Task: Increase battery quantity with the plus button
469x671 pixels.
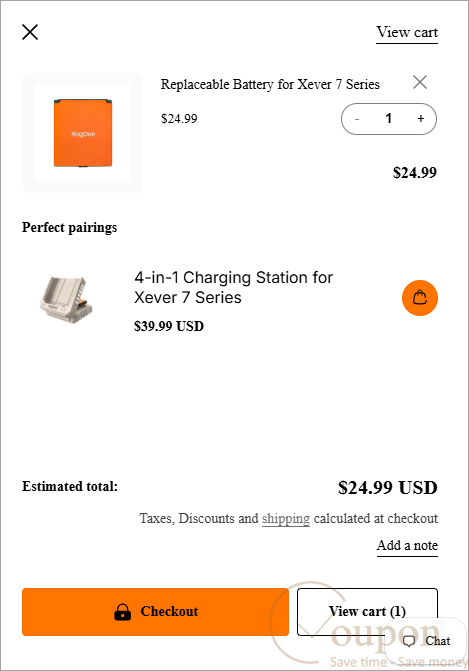Action: (x=421, y=119)
